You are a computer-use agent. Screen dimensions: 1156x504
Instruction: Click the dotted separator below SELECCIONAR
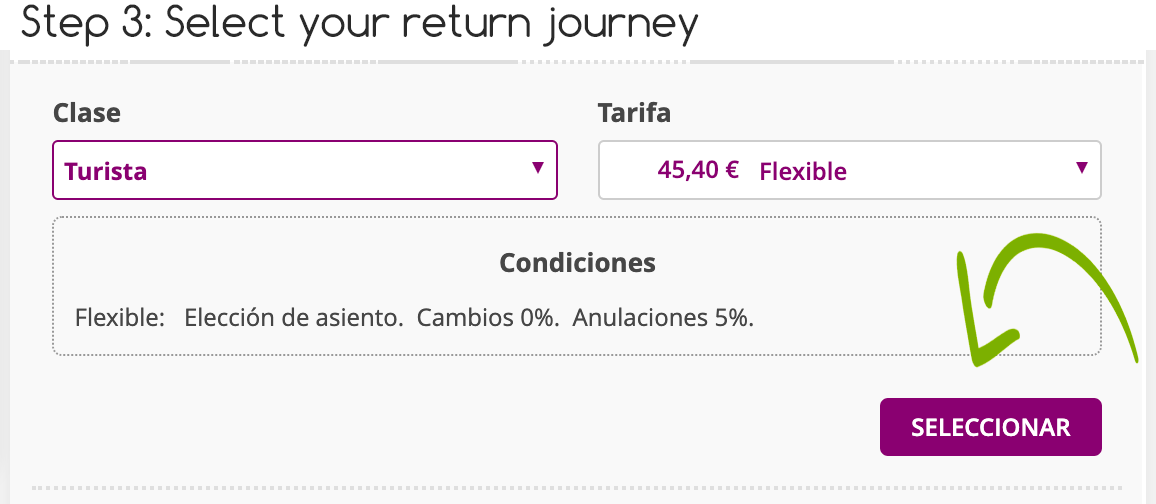click(577, 488)
